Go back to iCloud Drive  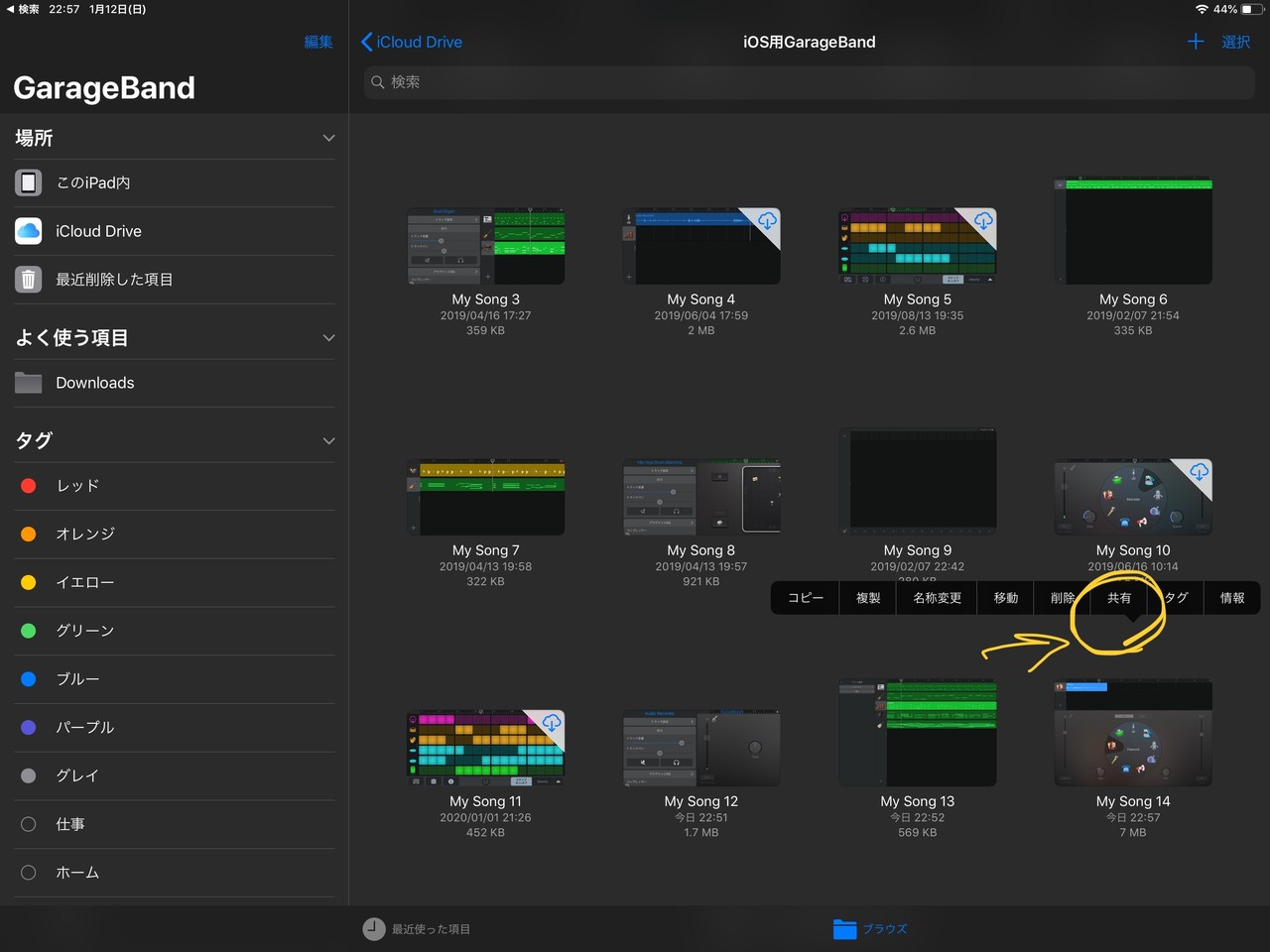pyautogui.click(x=412, y=42)
